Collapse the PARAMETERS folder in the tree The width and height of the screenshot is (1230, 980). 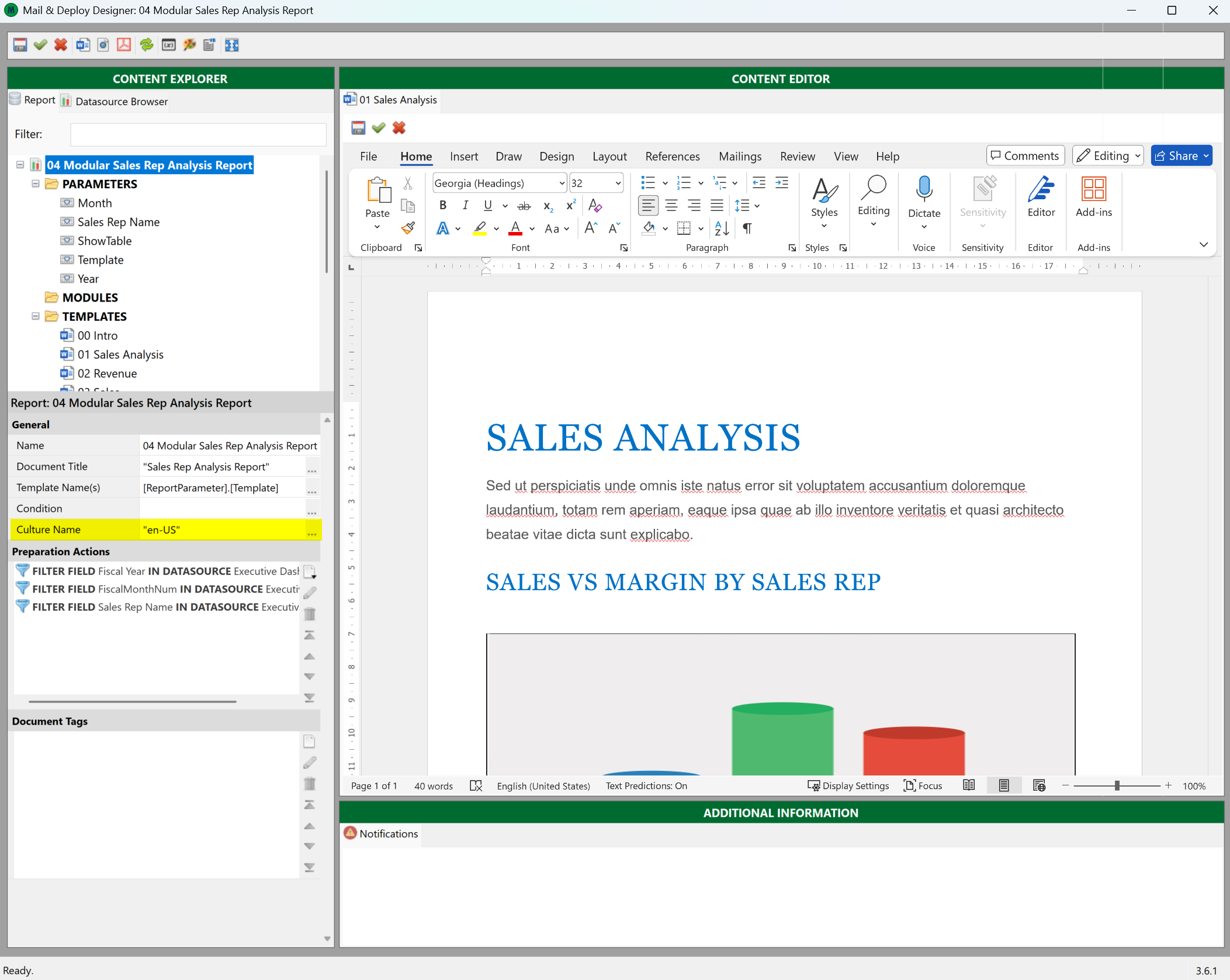[36, 183]
